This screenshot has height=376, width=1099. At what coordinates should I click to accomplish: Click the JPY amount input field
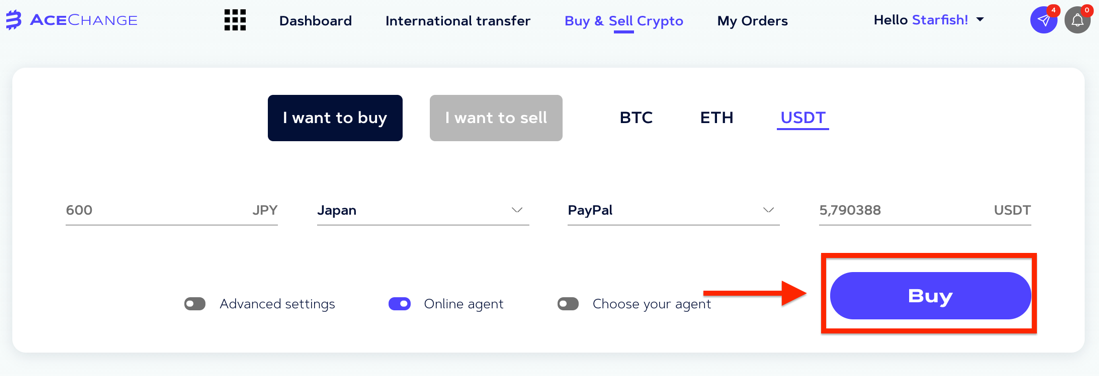click(x=172, y=210)
